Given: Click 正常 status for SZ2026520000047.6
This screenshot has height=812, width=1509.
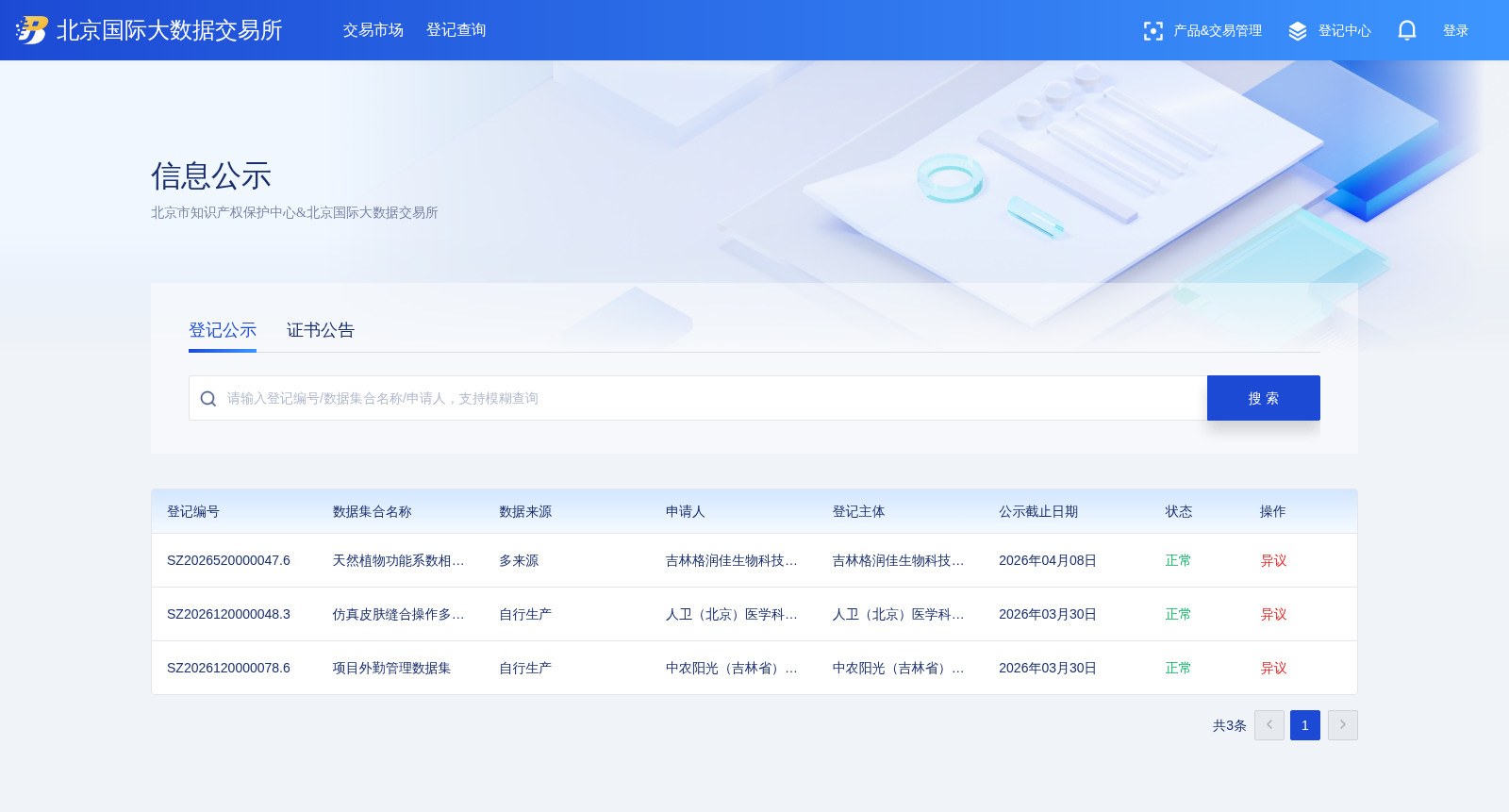Looking at the screenshot, I should pyautogui.click(x=1178, y=560).
